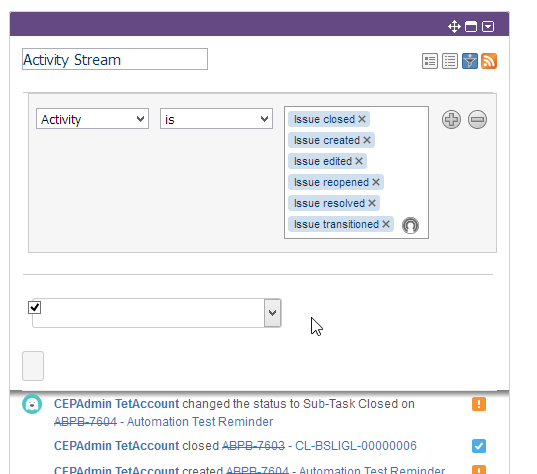Image resolution: width=537 pixels, height=474 pixels.
Task: Maximize the Activity Stream gadget
Action: coord(471,26)
